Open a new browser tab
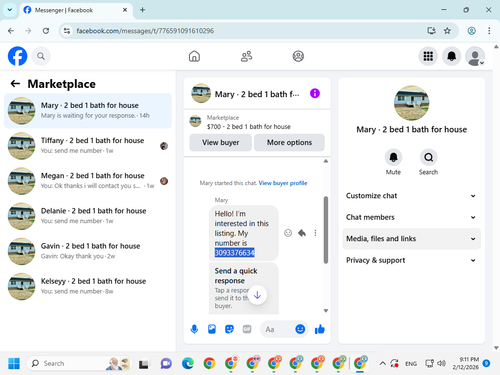This screenshot has height=375, width=500. (x=142, y=10)
